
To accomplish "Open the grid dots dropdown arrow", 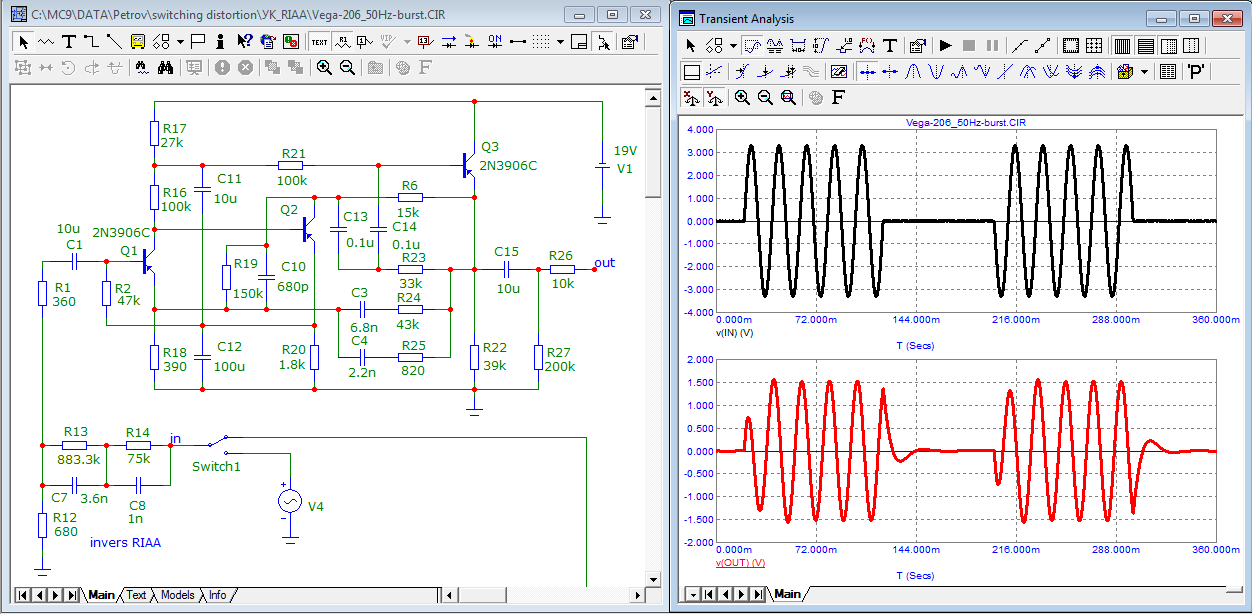I will 561,42.
